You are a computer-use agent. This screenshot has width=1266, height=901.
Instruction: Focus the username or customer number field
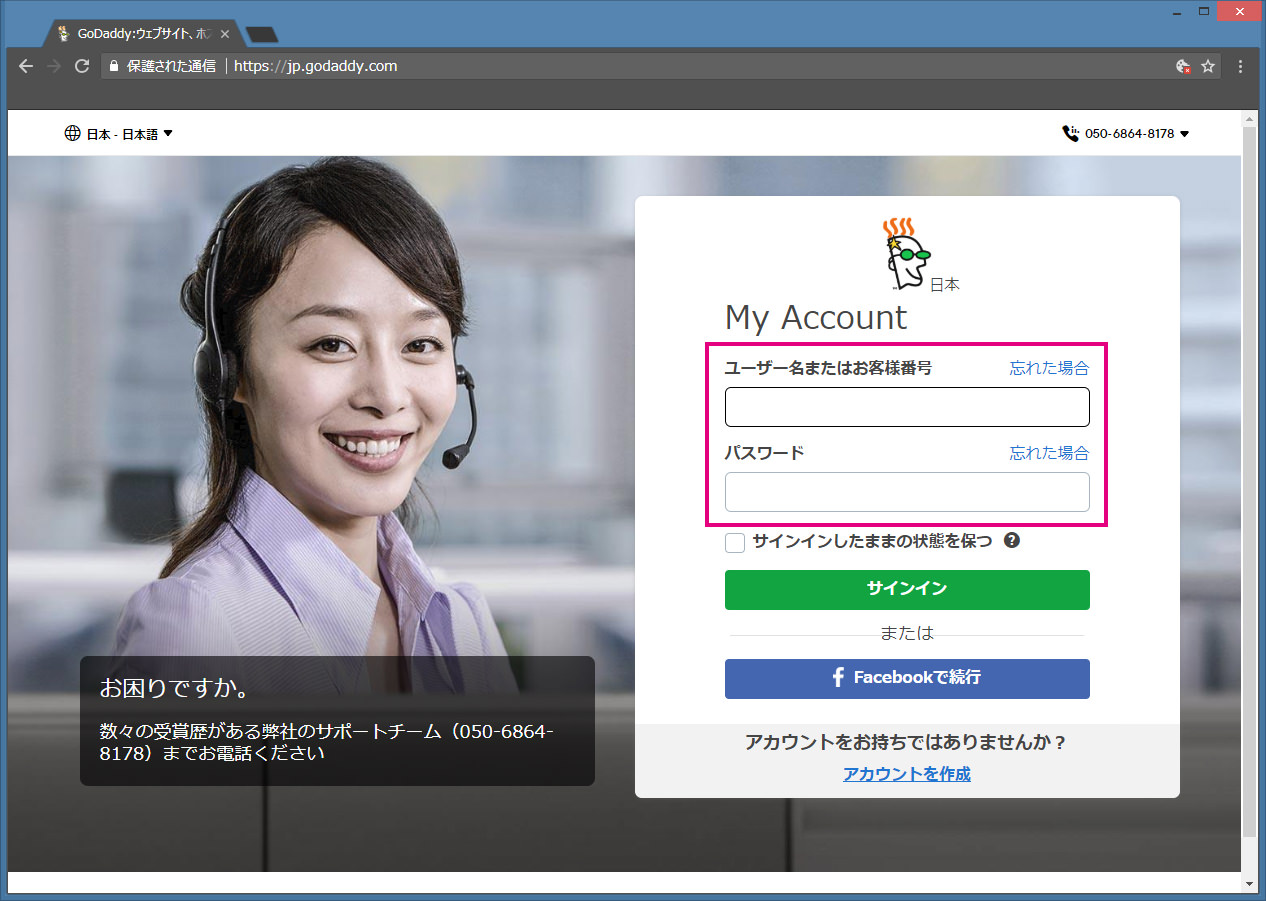click(907, 407)
